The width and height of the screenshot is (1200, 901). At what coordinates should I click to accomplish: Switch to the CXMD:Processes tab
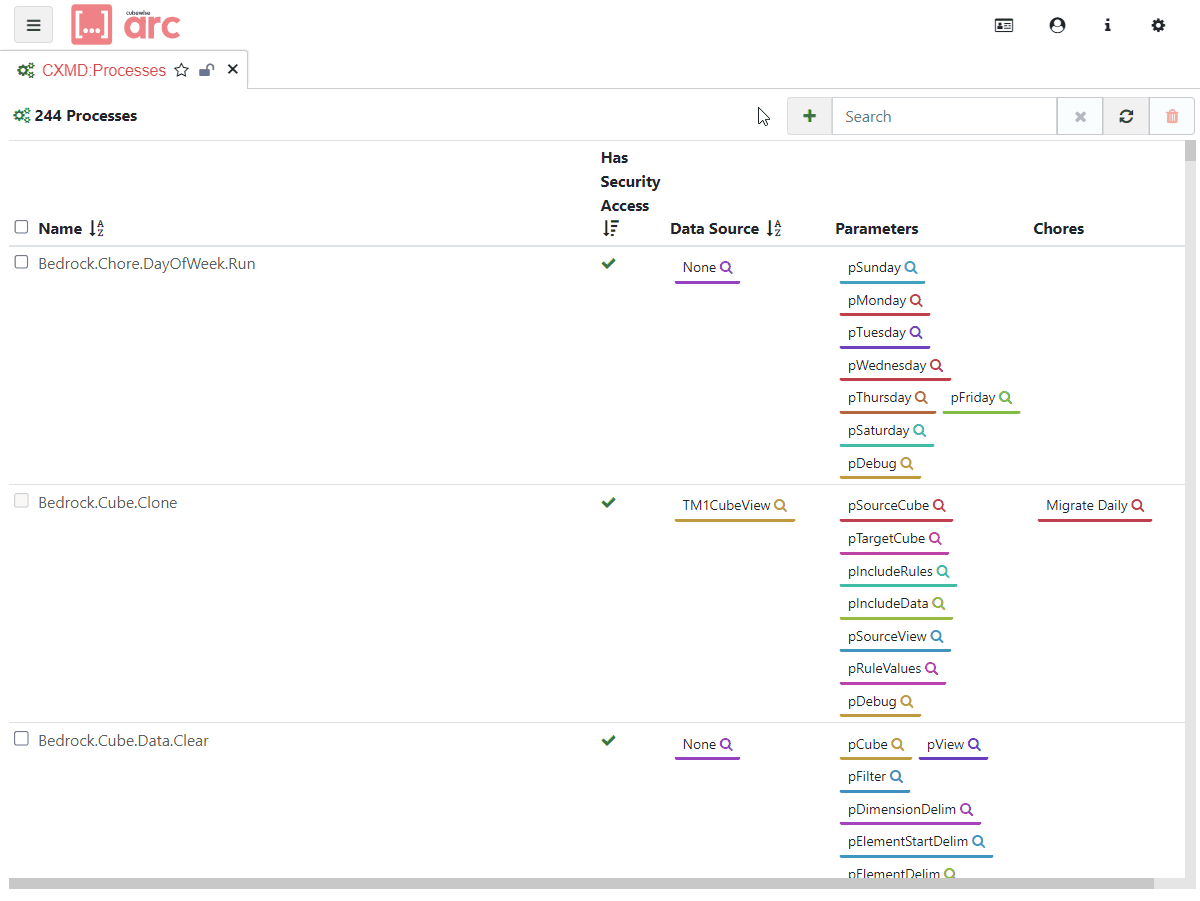coord(104,70)
